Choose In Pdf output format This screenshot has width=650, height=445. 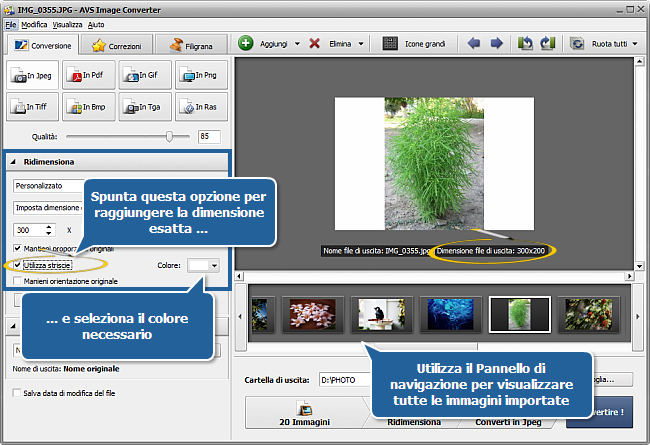tap(88, 75)
